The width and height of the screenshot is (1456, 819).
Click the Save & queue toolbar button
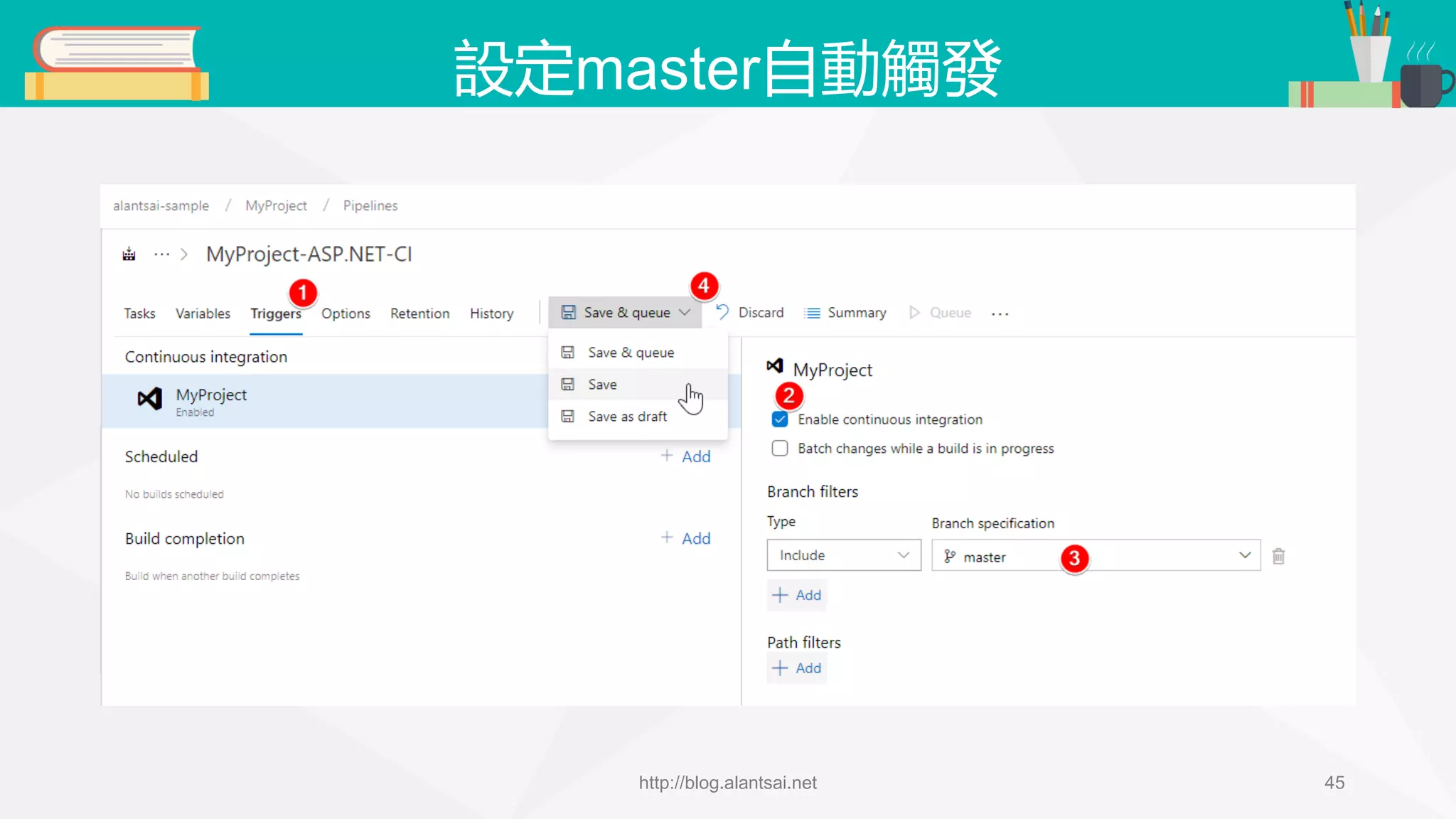[625, 312]
